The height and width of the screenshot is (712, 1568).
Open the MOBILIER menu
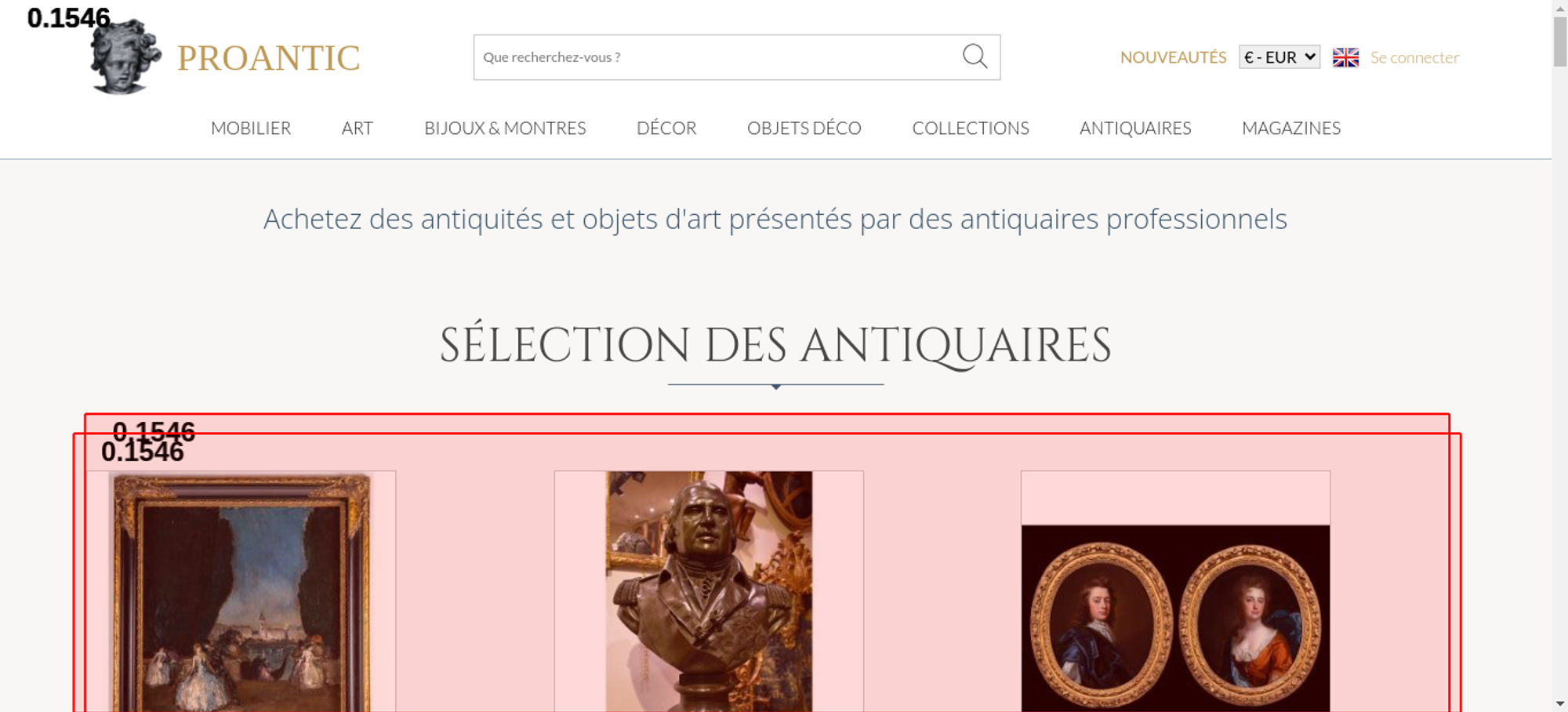pos(251,128)
